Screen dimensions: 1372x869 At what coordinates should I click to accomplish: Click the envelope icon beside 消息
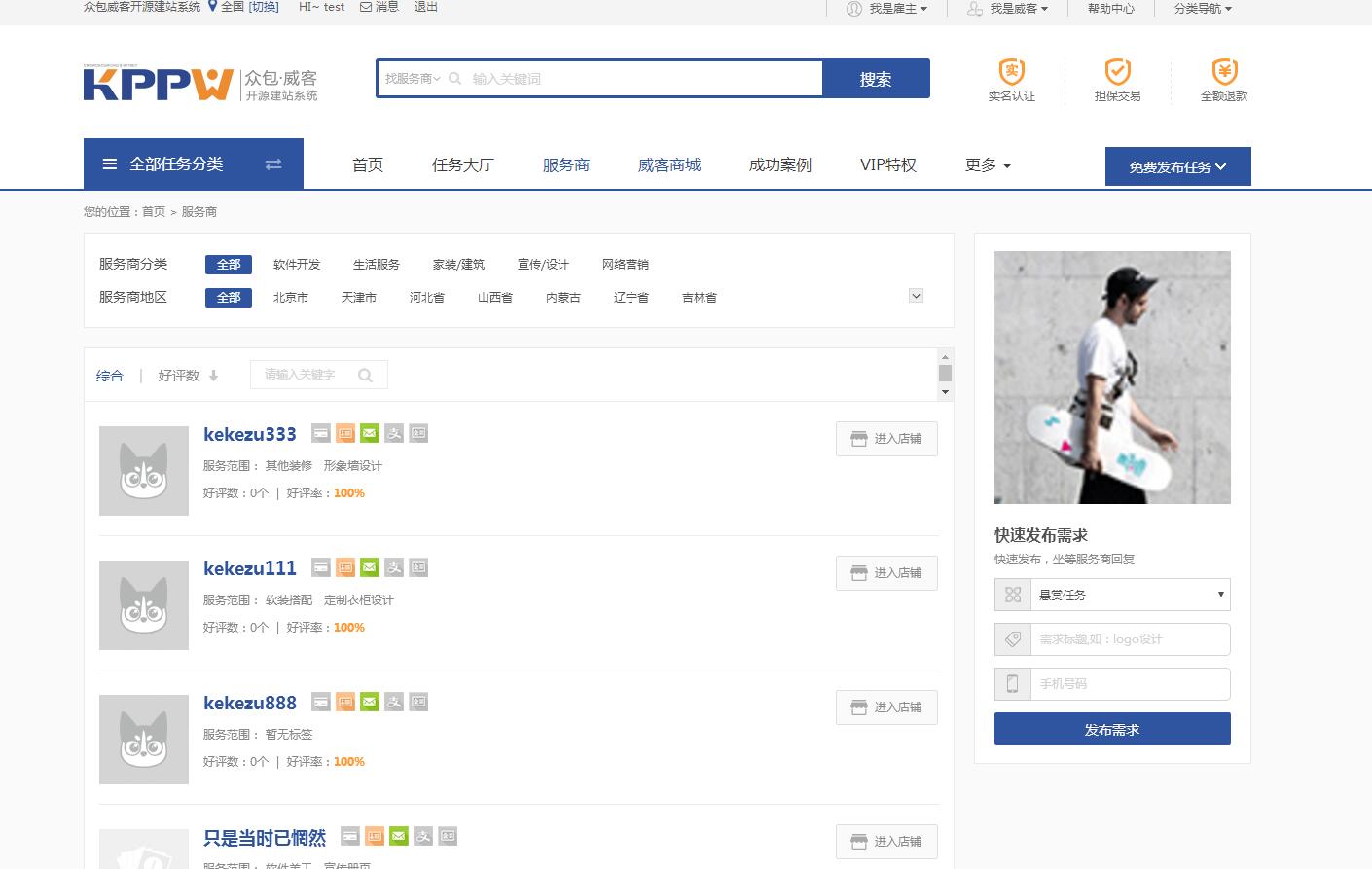366,7
